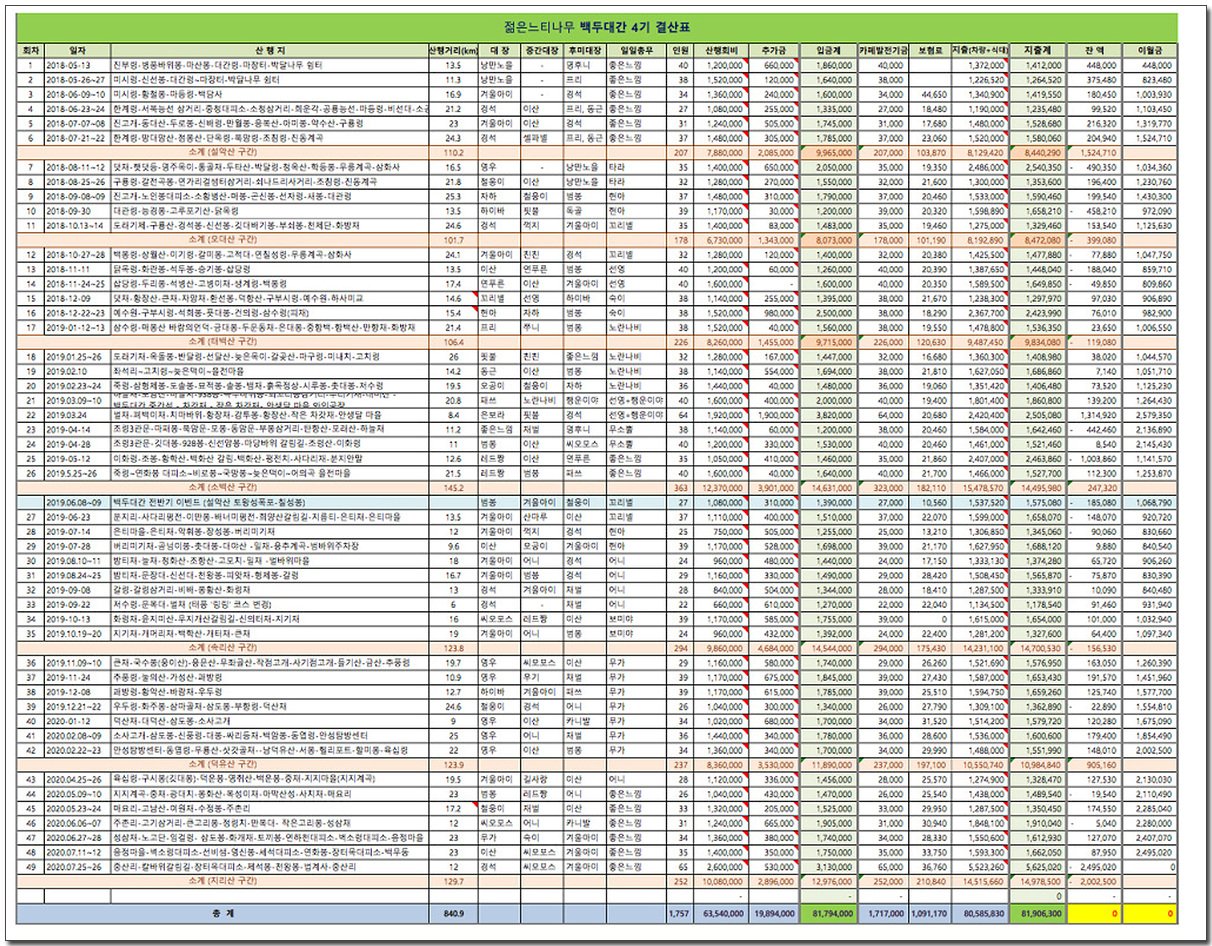Image resolution: width=1212 pixels, height=946 pixels.
Task: Click expense value '5,625,020'
Action: coord(1044,866)
